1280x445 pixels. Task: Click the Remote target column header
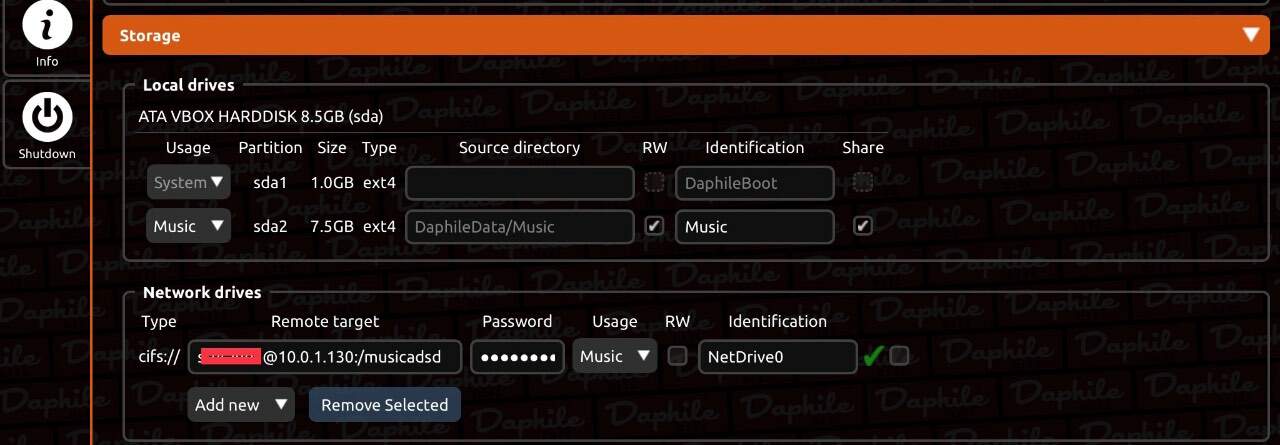pyautogui.click(x=325, y=321)
